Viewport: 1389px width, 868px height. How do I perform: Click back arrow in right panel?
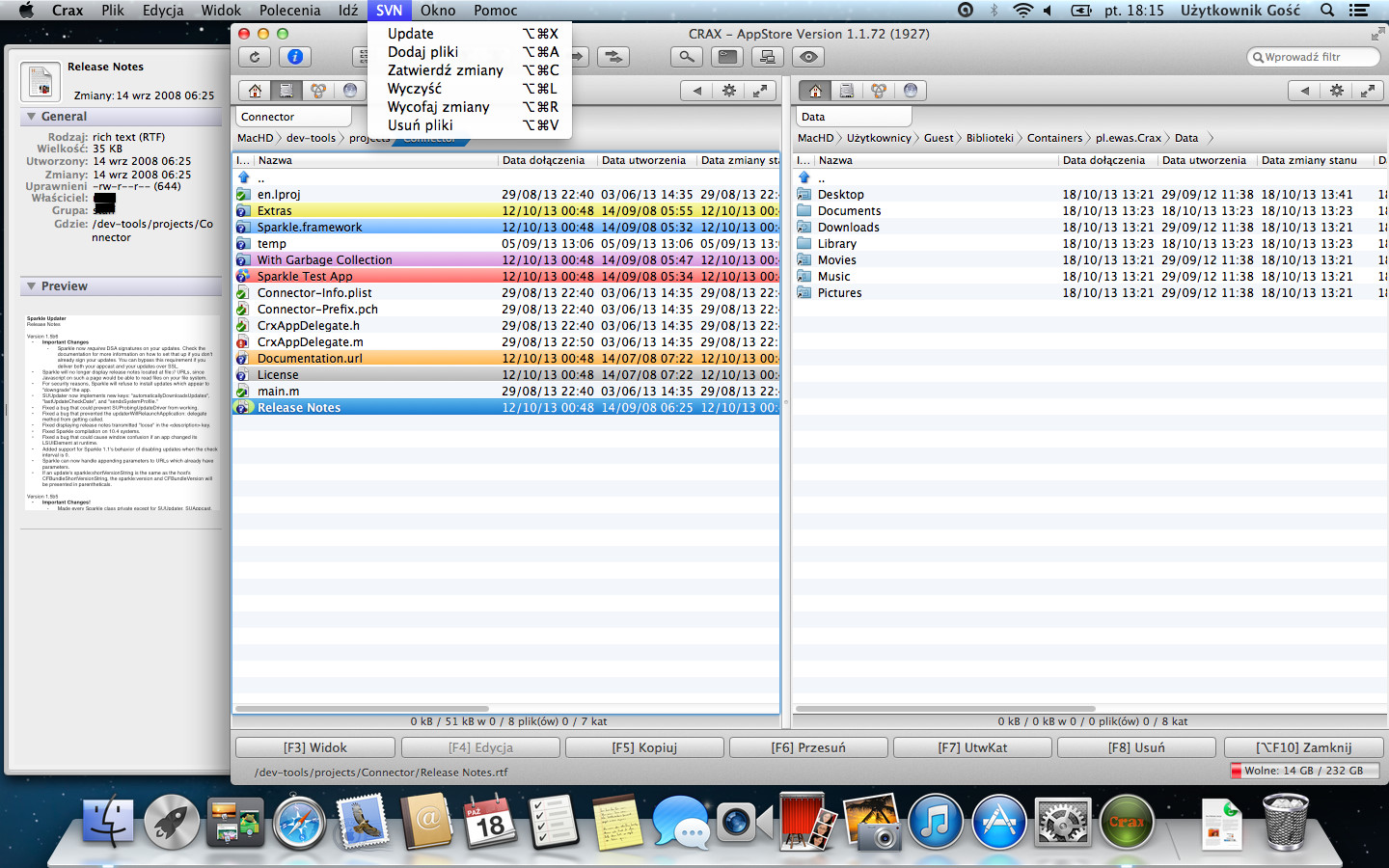click(1304, 91)
